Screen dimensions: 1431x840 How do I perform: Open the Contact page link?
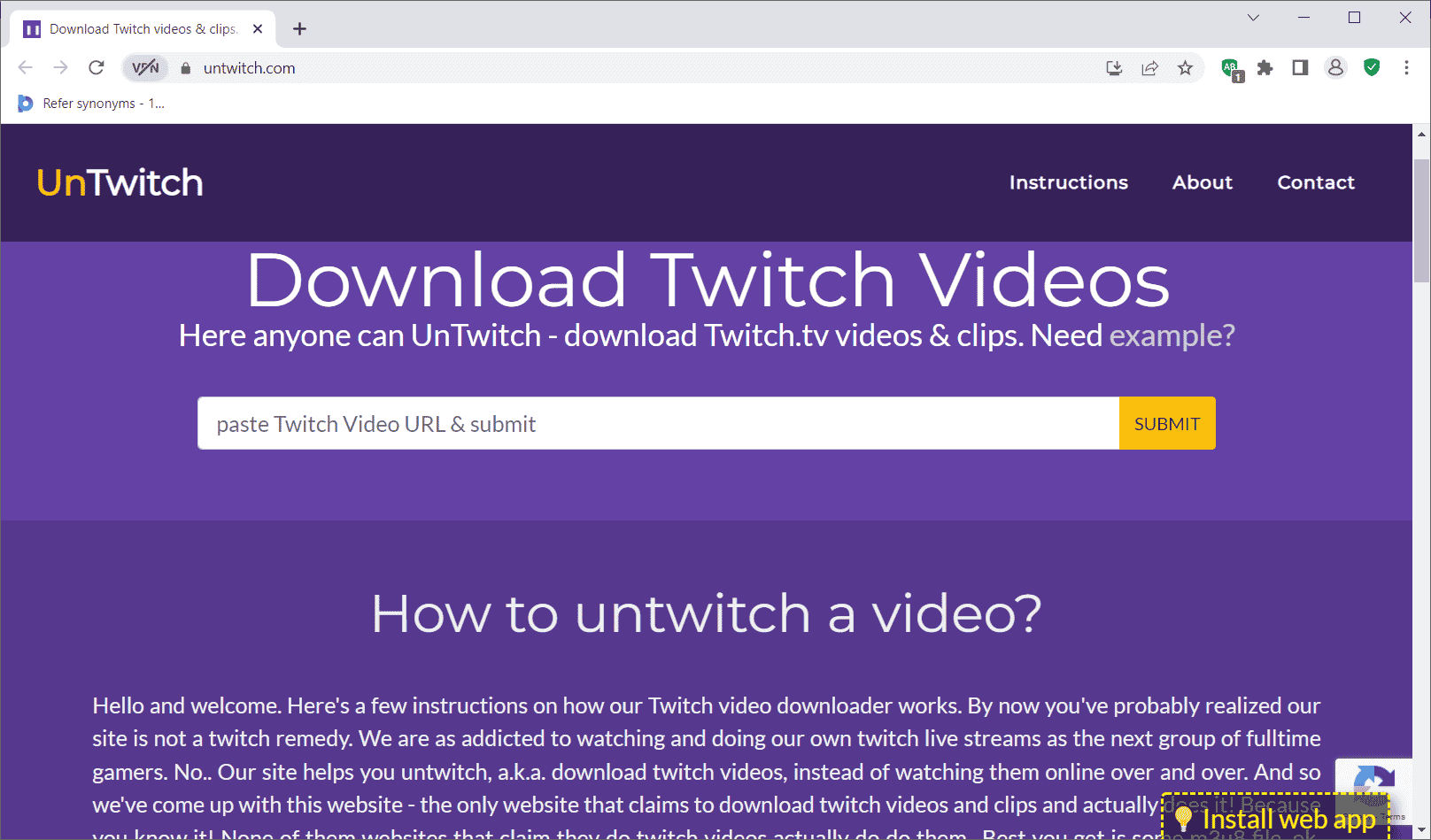coord(1315,182)
